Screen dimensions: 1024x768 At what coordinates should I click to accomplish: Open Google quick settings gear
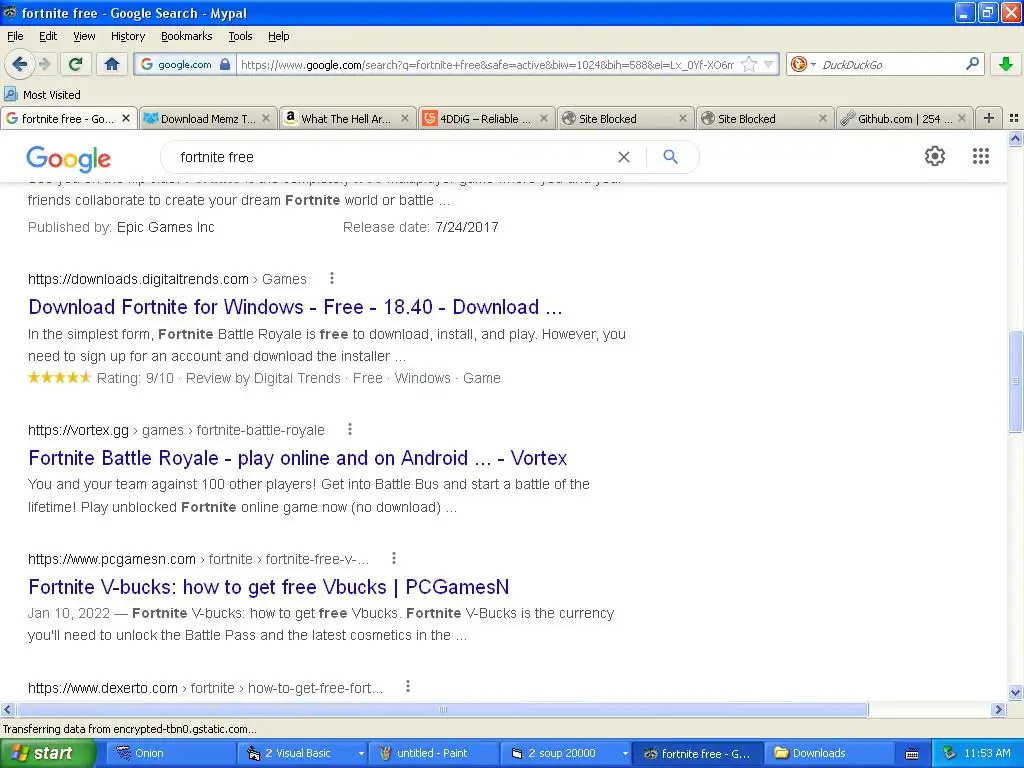(935, 156)
